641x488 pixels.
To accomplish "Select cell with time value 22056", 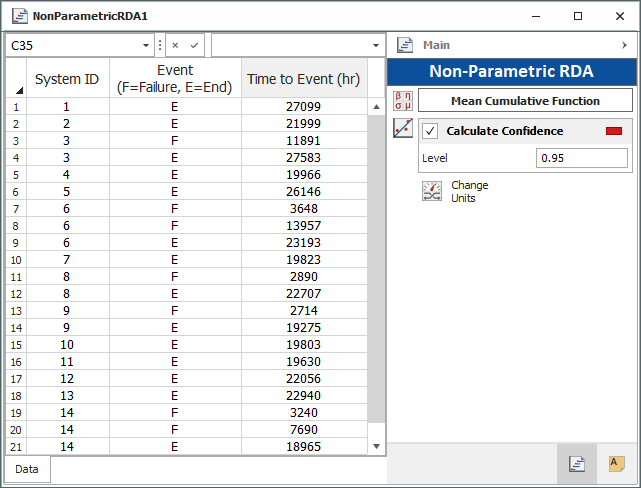I will pyautogui.click(x=304, y=378).
